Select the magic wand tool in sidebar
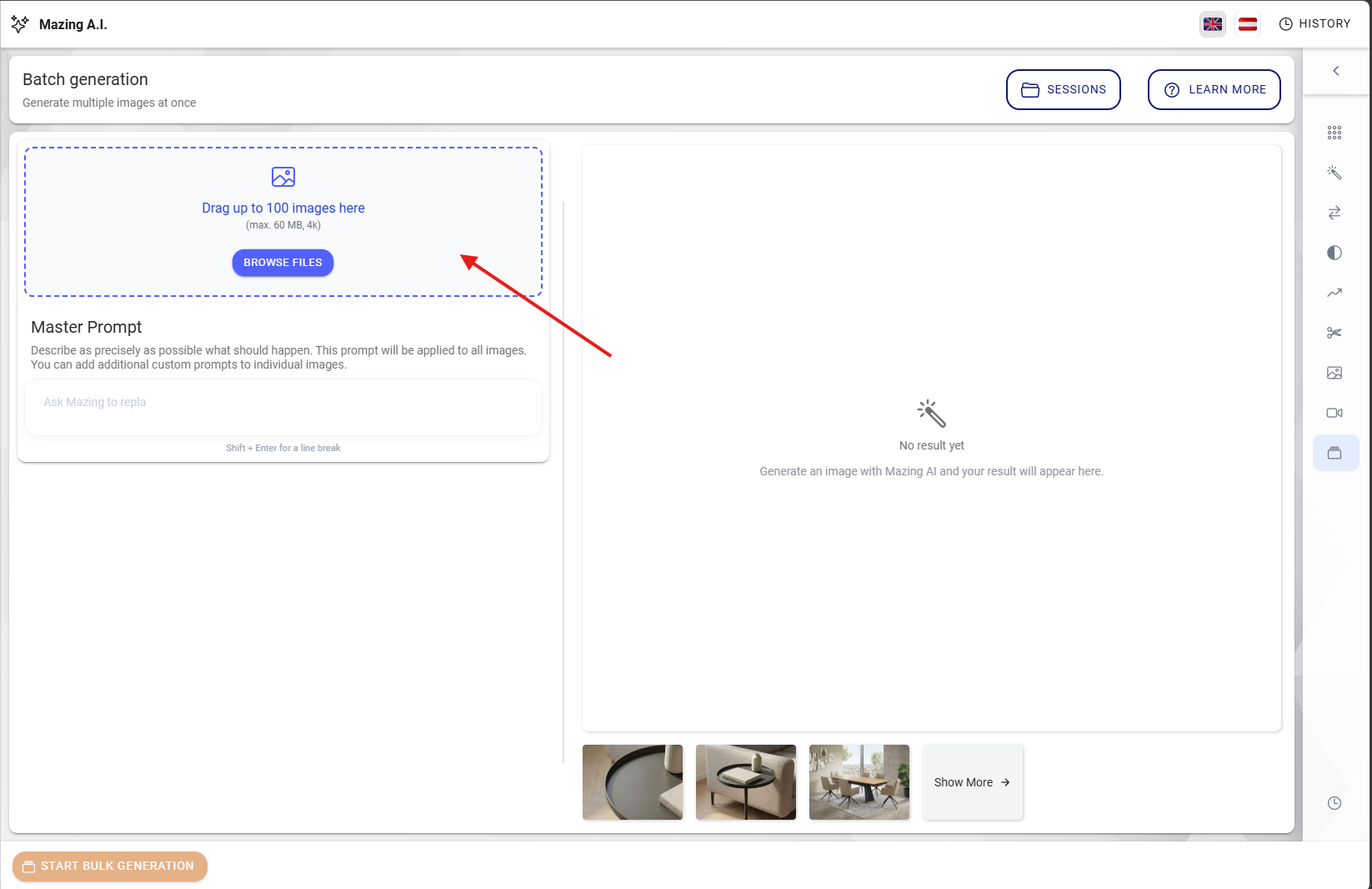 point(1334,173)
